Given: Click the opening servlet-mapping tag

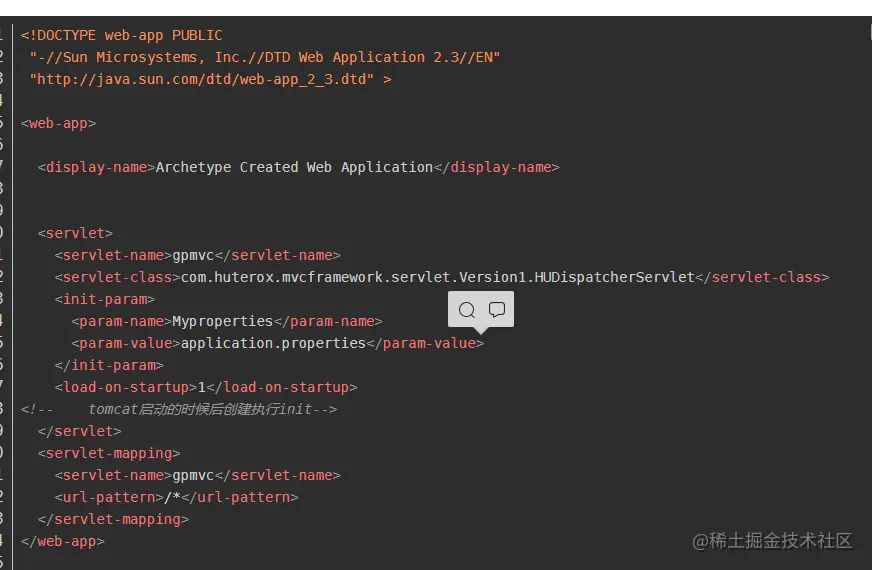Looking at the screenshot, I should pyautogui.click(x=109, y=454).
